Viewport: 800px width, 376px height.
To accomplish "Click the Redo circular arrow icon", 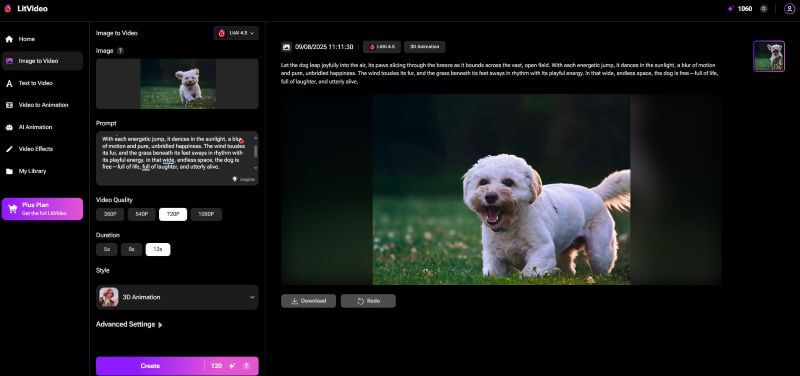I will pyautogui.click(x=361, y=301).
